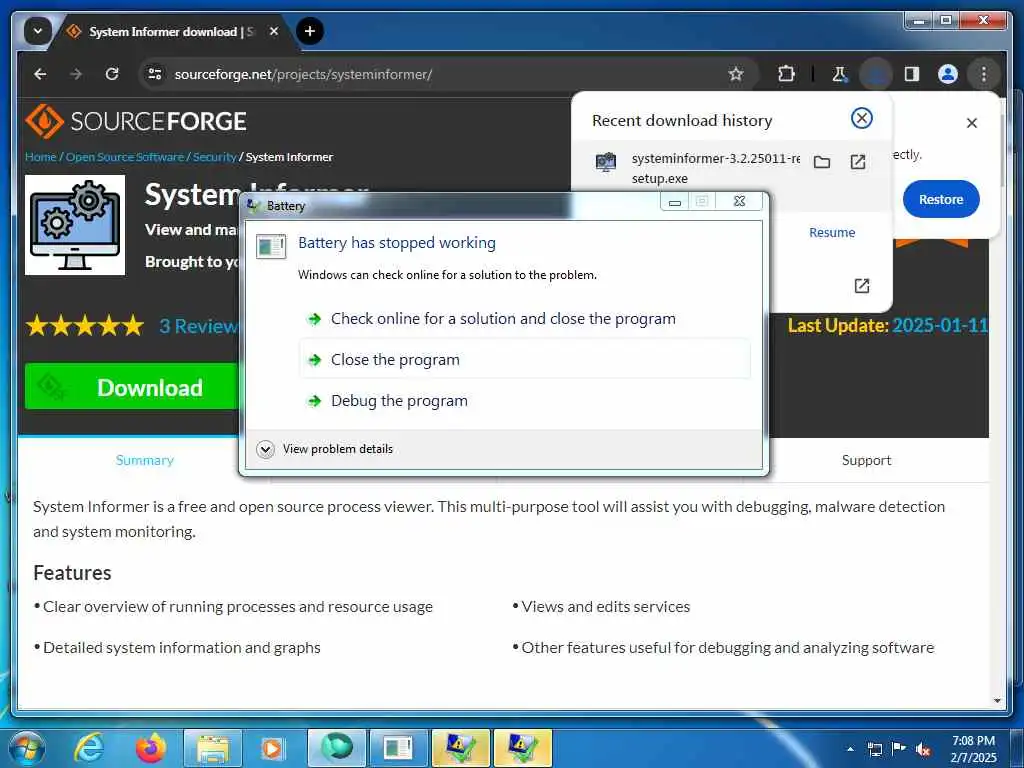Viewport: 1024px width, 768px height.
Task: Open full download history link icon
Action: 862,285
